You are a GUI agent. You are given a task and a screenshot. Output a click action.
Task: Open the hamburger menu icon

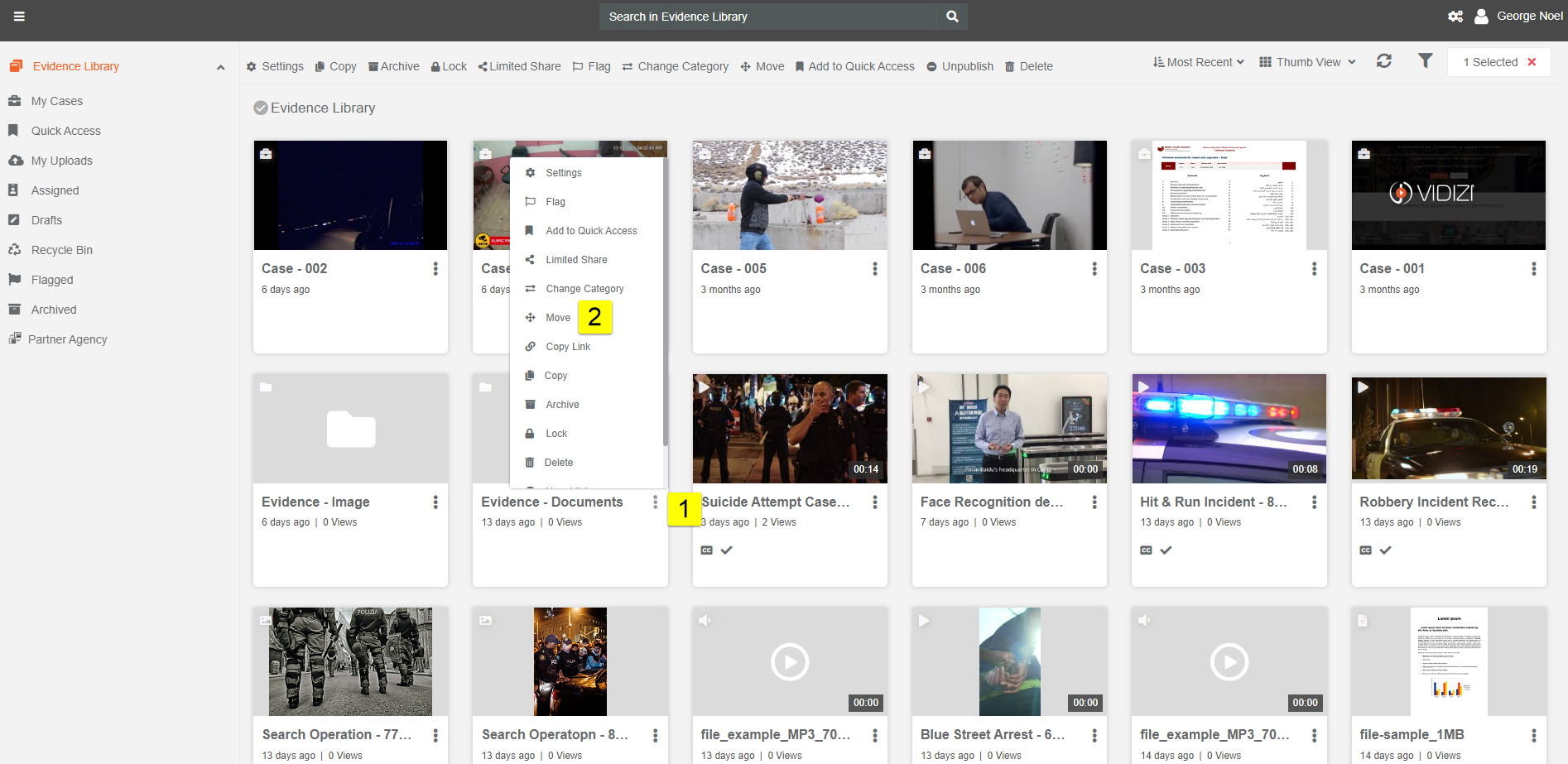click(19, 17)
